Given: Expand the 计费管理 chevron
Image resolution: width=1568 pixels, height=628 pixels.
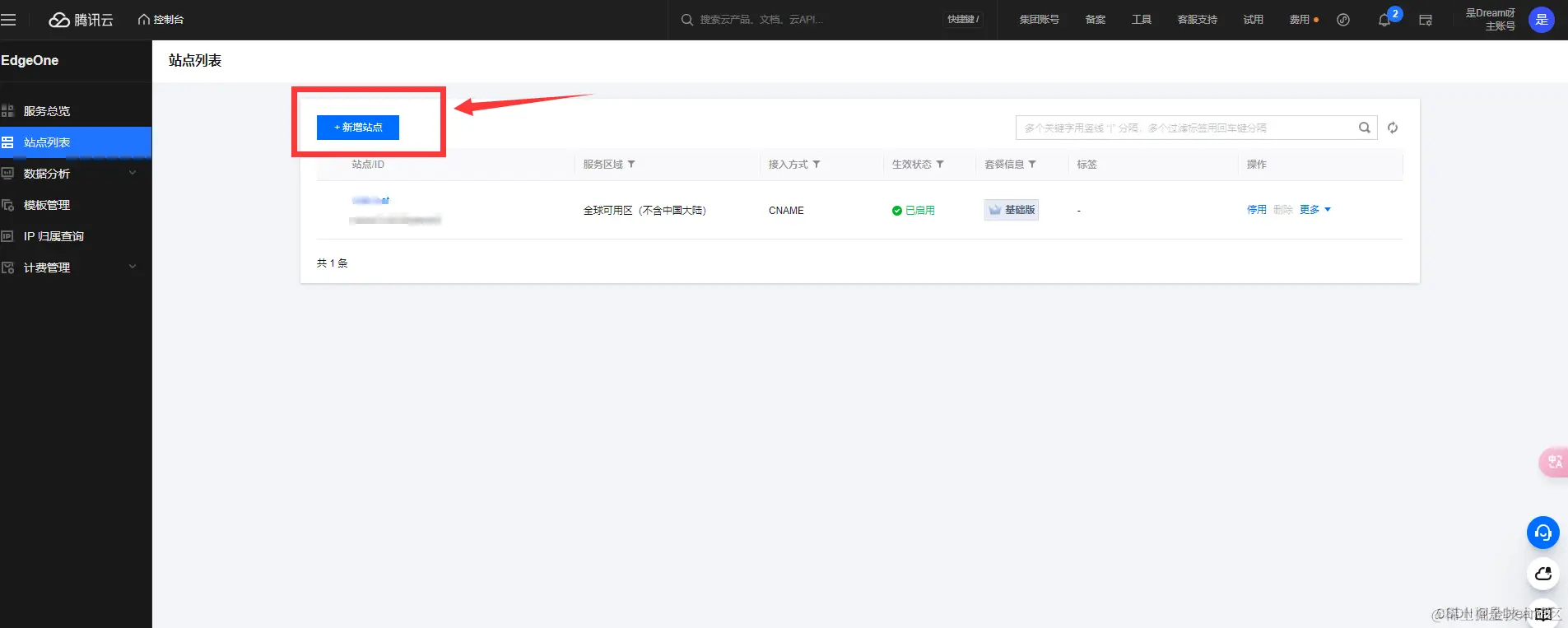Looking at the screenshot, I should tap(133, 267).
